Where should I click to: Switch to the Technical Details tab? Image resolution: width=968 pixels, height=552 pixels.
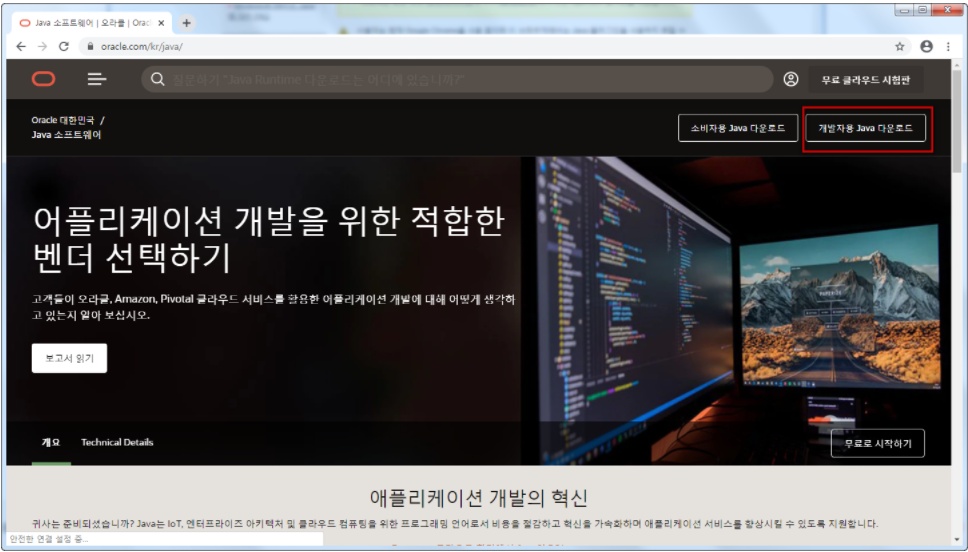(117, 442)
